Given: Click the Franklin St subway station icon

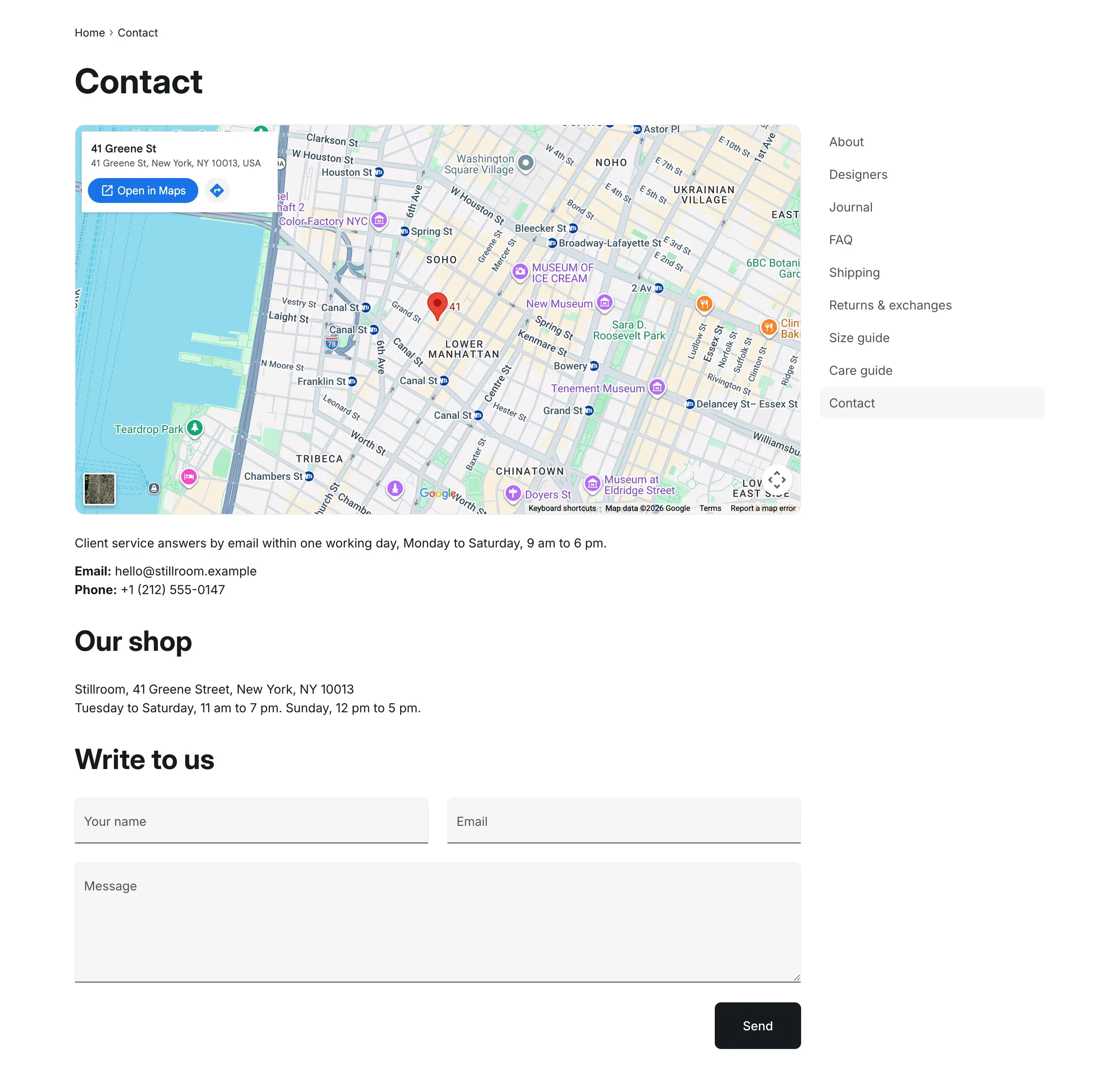Looking at the screenshot, I should 353,381.
